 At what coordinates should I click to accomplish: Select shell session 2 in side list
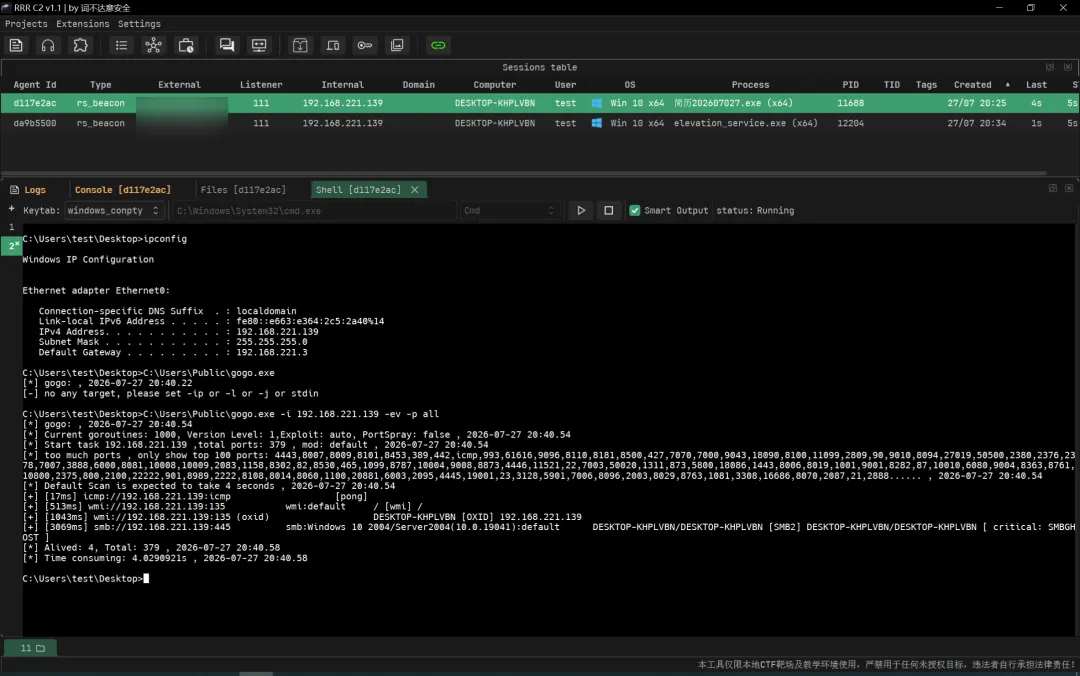point(11,245)
